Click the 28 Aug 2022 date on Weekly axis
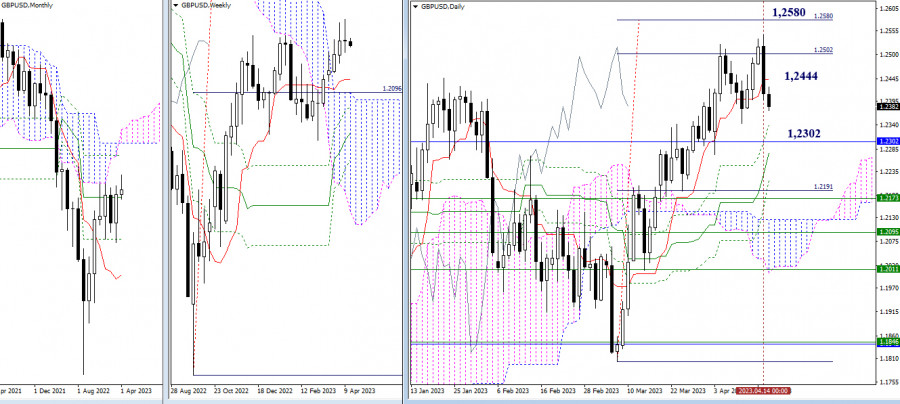This screenshot has width=900, height=404. pos(187,391)
